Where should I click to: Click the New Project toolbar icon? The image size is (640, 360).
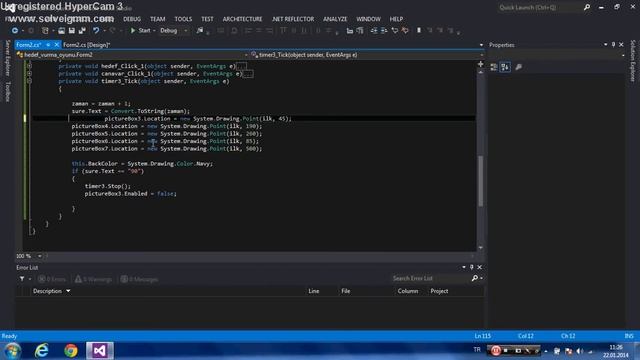click(x=45, y=31)
